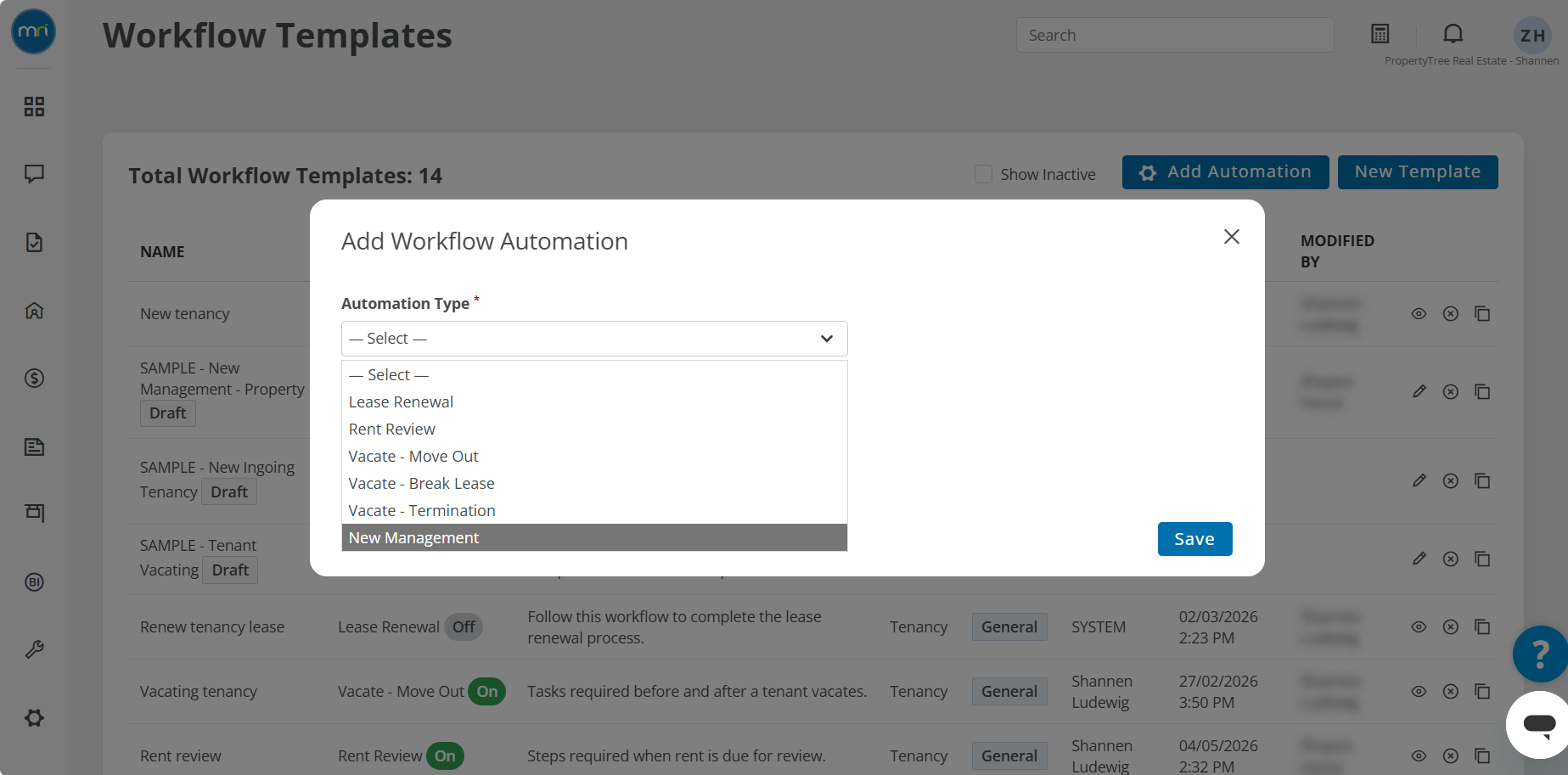Viewport: 1568px width, 775px height.
Task: Open the box-shaped icon below reports in sidebar
Action: [x=34, y=513]
